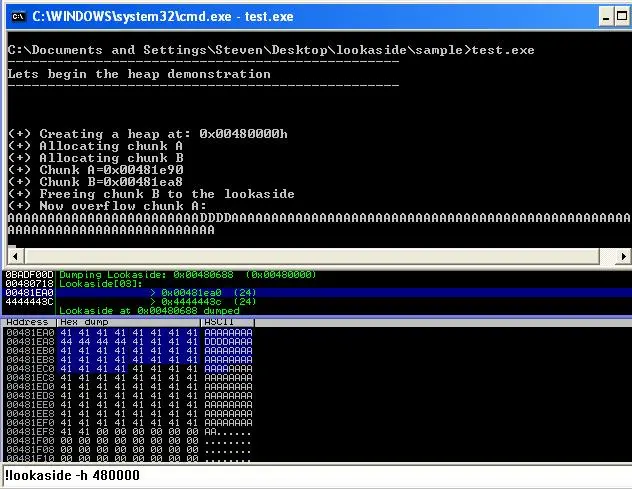Click the Hex dump column header

click(x=129, y=322)
